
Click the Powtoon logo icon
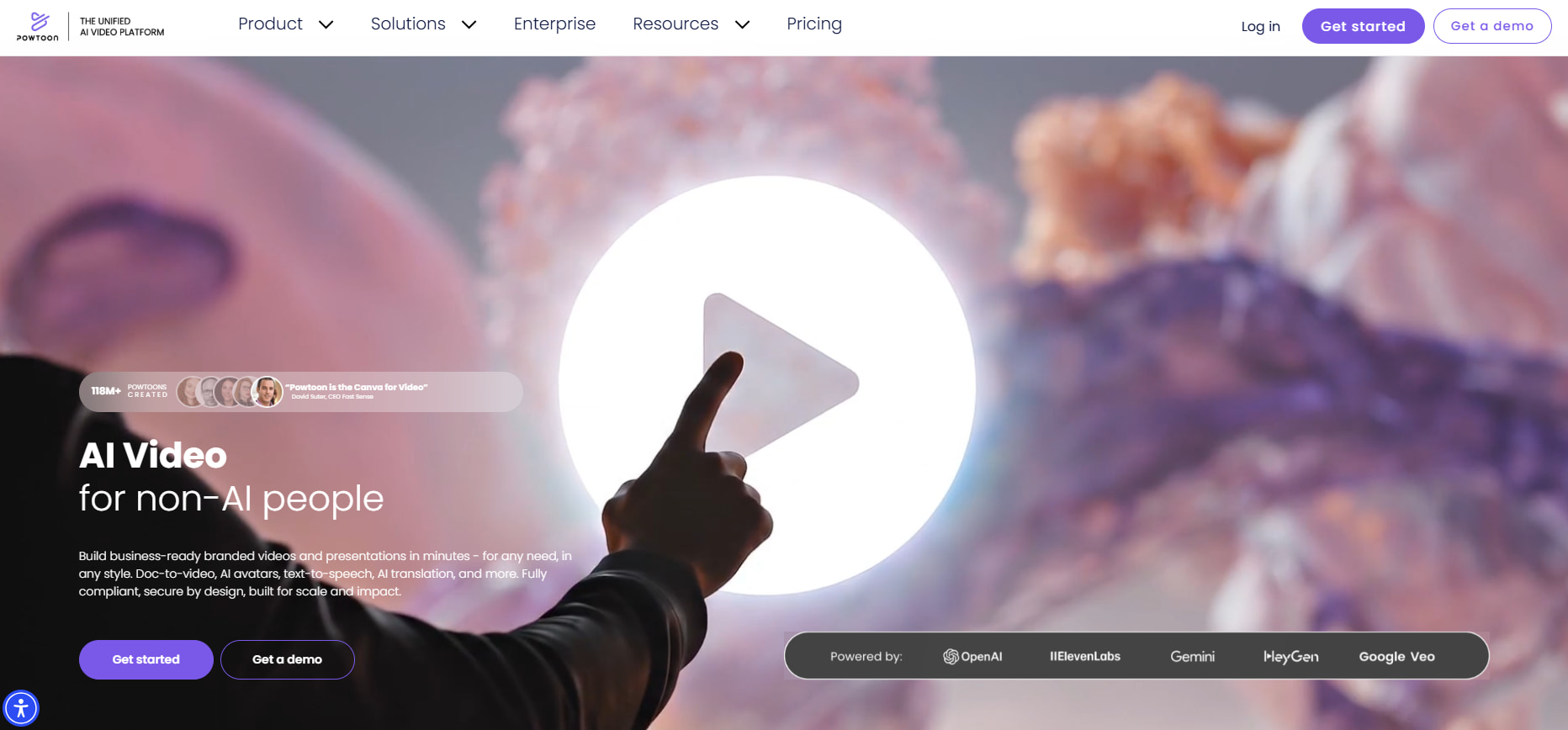38,26
